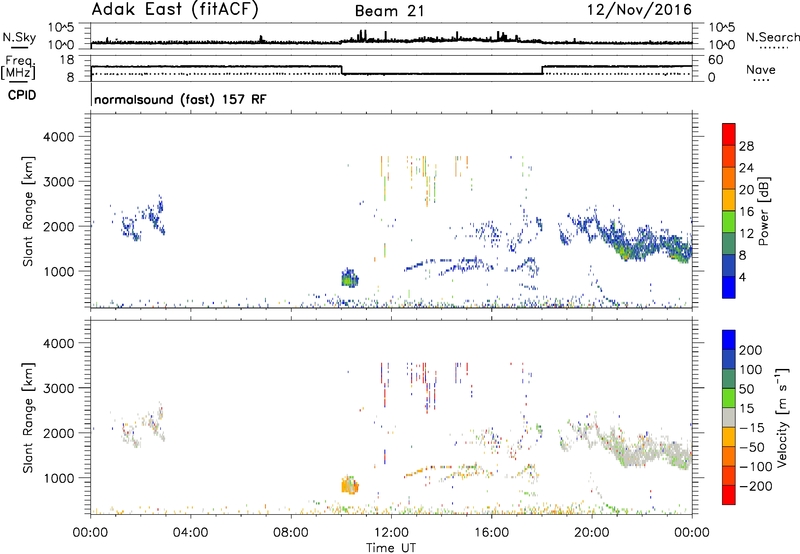Click the frequency step-down at 10:00

point(342,70)
